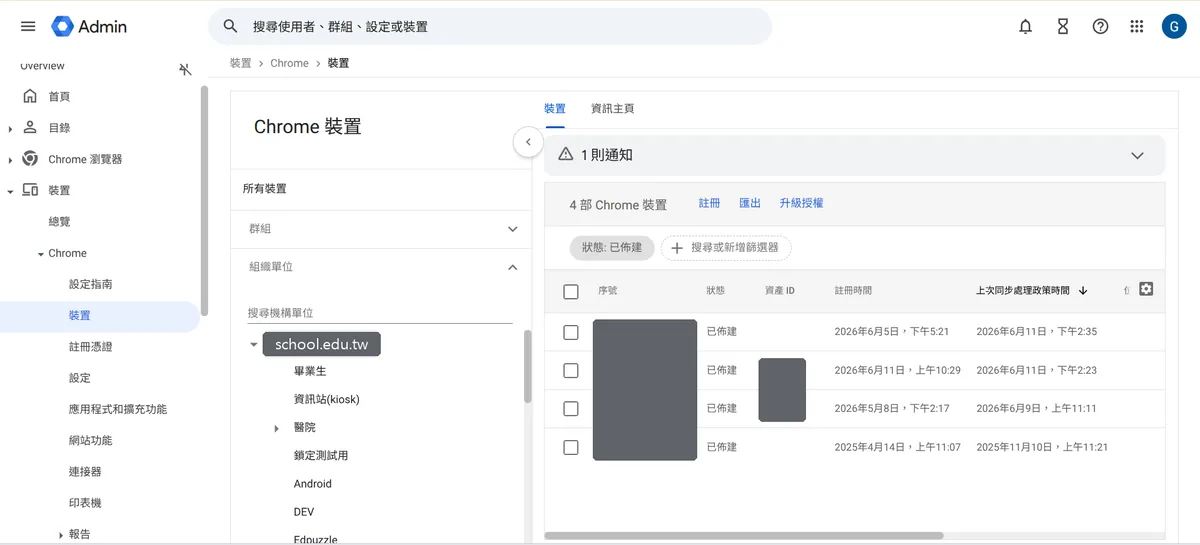
Task: Click 搜尋或新增篩選器 button
Action: point(726,247)
